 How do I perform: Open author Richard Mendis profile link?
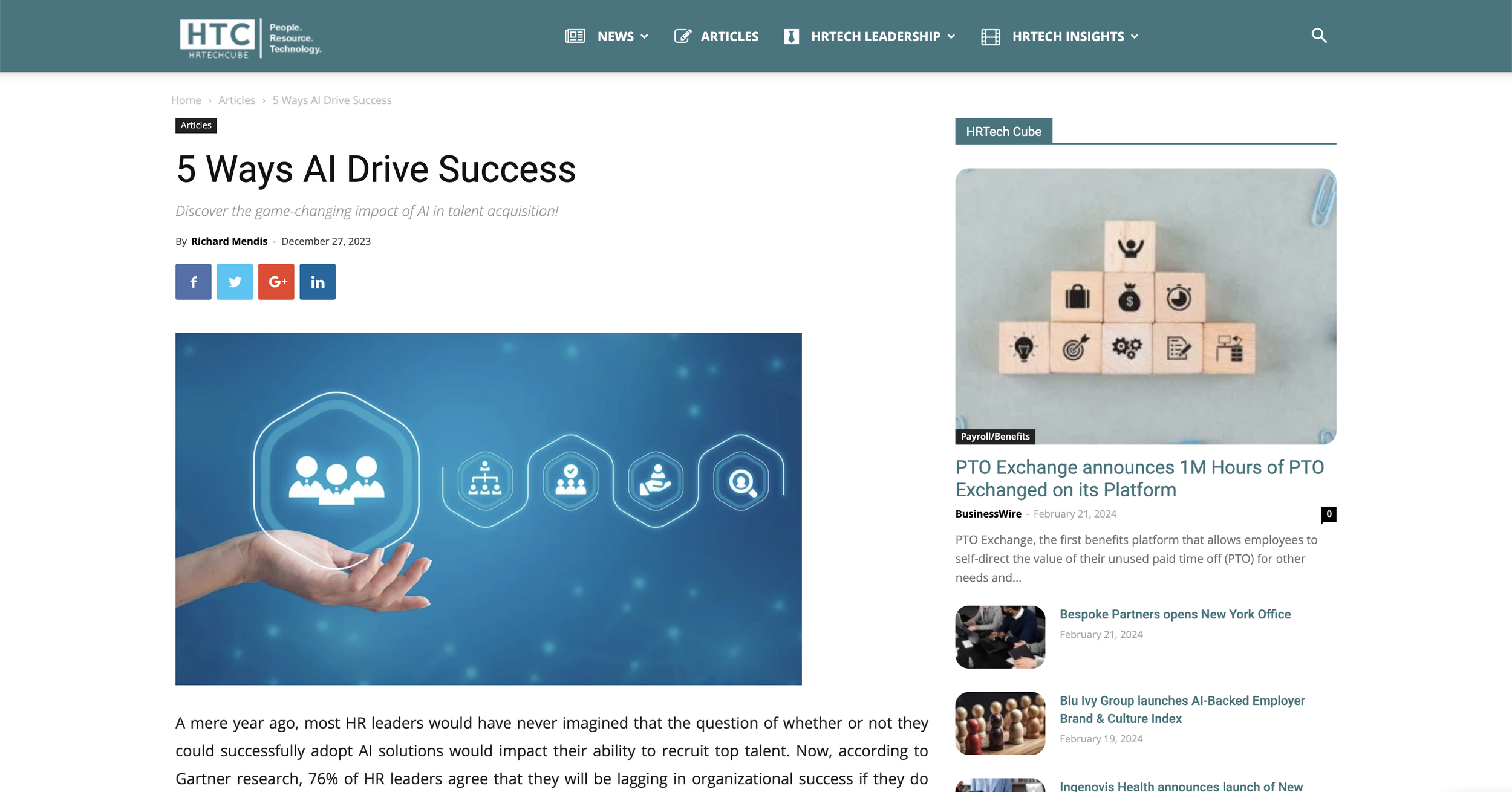(x=229, y=241)
